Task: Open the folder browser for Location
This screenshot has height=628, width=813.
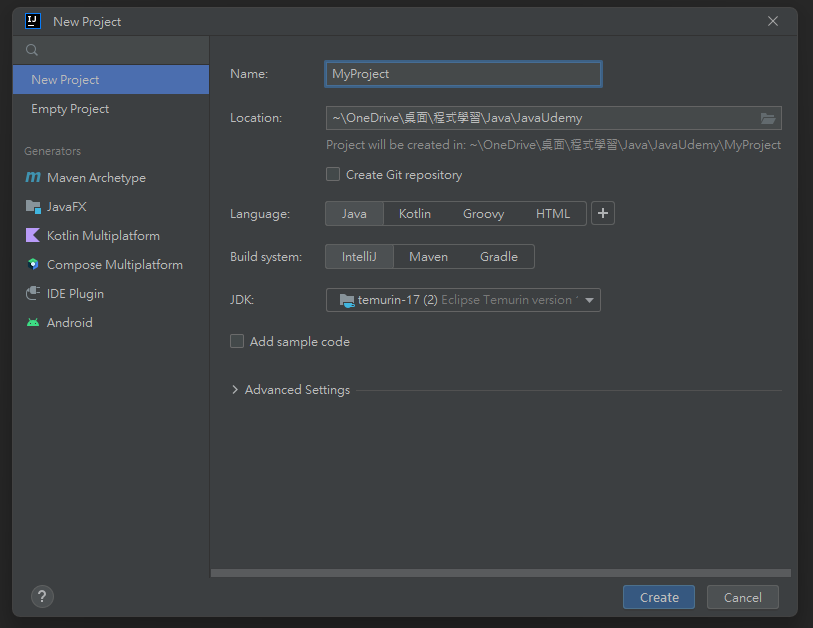Action: click(768, 118)
